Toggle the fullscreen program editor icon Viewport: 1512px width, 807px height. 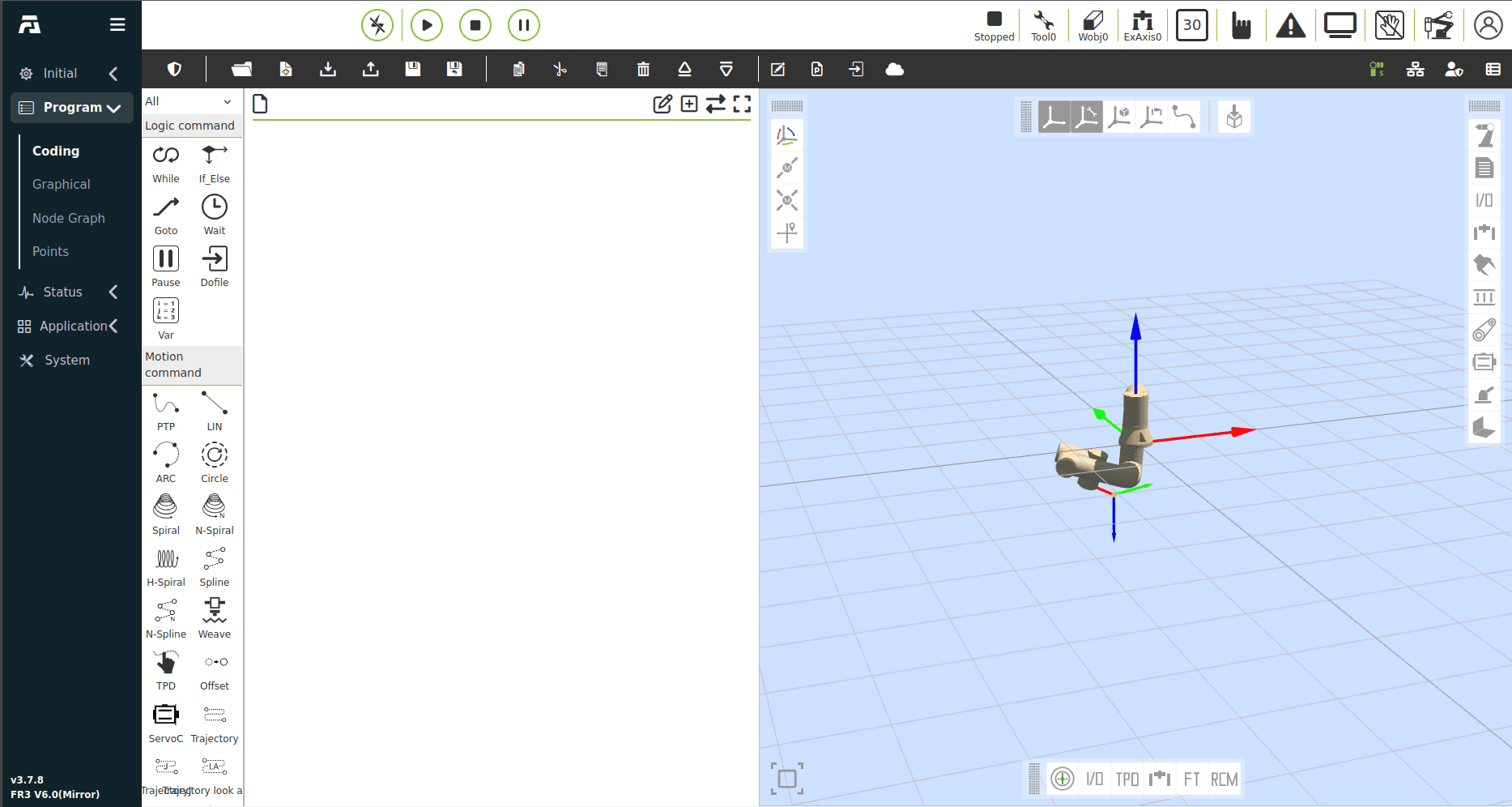[x=742, y=104]
